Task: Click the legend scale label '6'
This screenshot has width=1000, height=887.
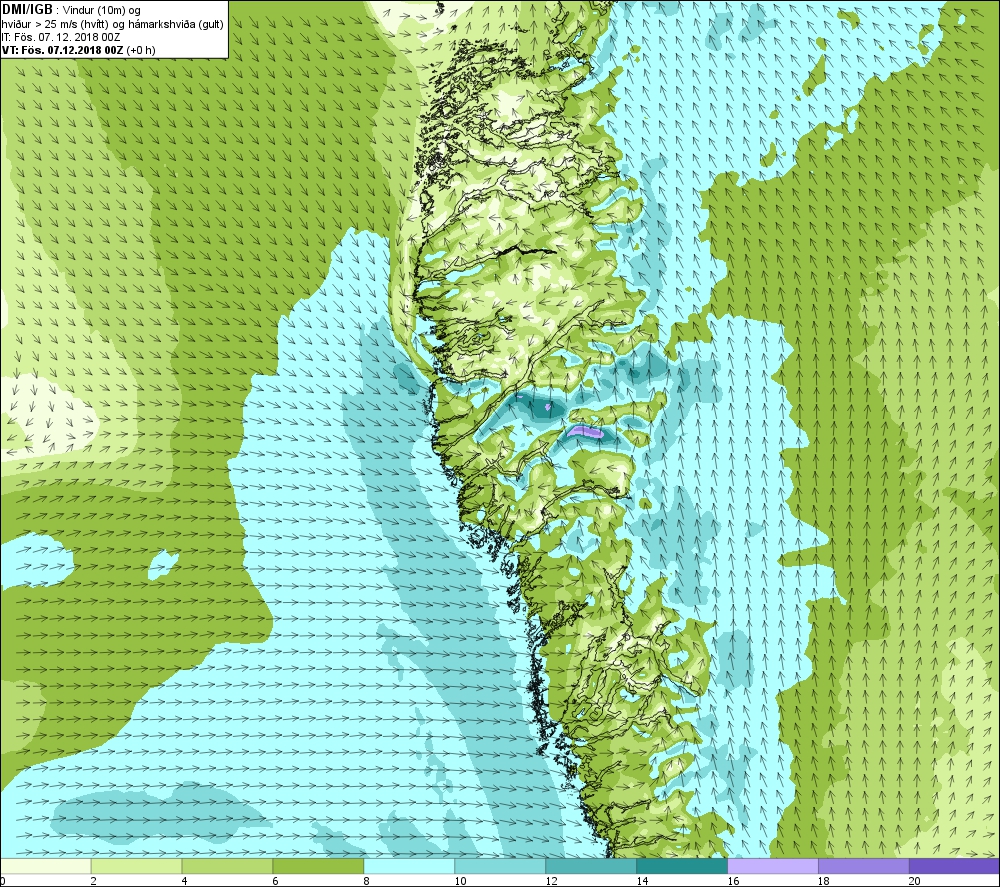Action: click(x=276, y=881)
